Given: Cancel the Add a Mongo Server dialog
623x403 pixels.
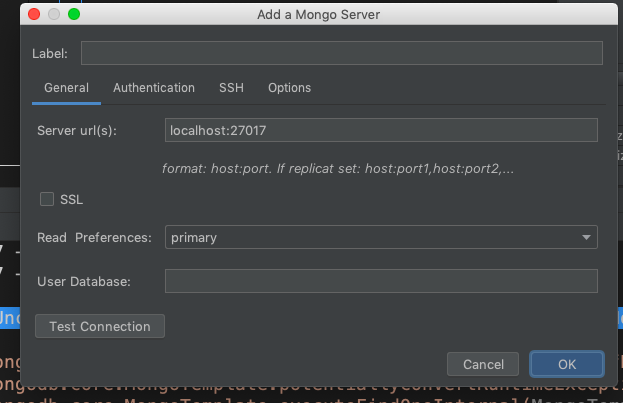Looking at the screenshot, I should tap(483, 364).
